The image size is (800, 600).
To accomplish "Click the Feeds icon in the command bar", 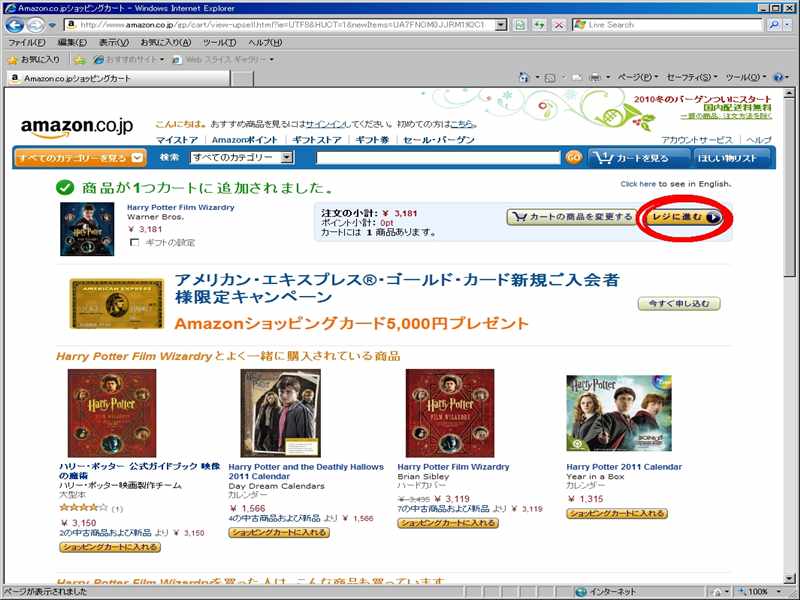I will 550,78.
